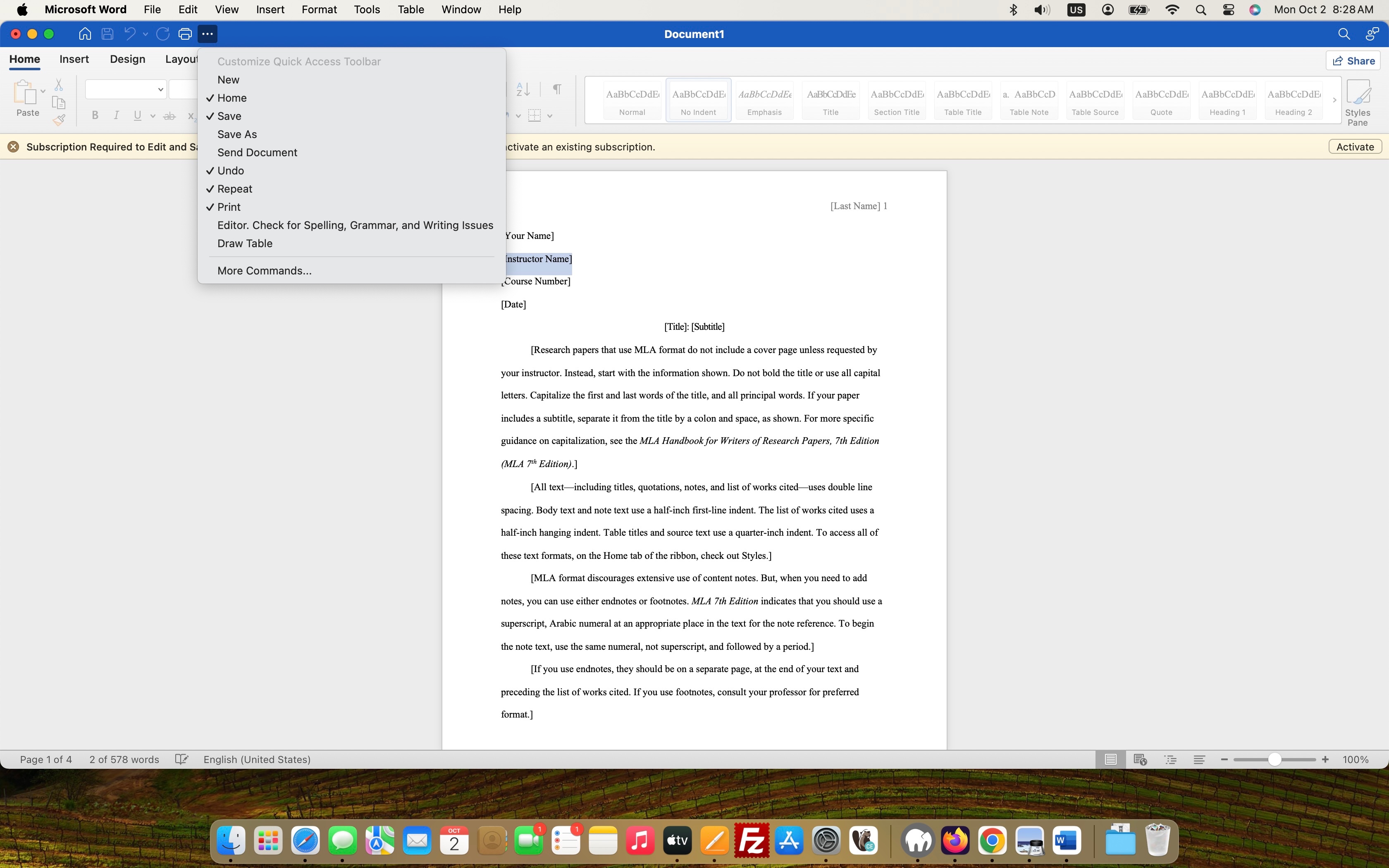This screenshot has height=868, width=1389.
Task: Click the spelling check book icon in status bar
Action: 181,760
